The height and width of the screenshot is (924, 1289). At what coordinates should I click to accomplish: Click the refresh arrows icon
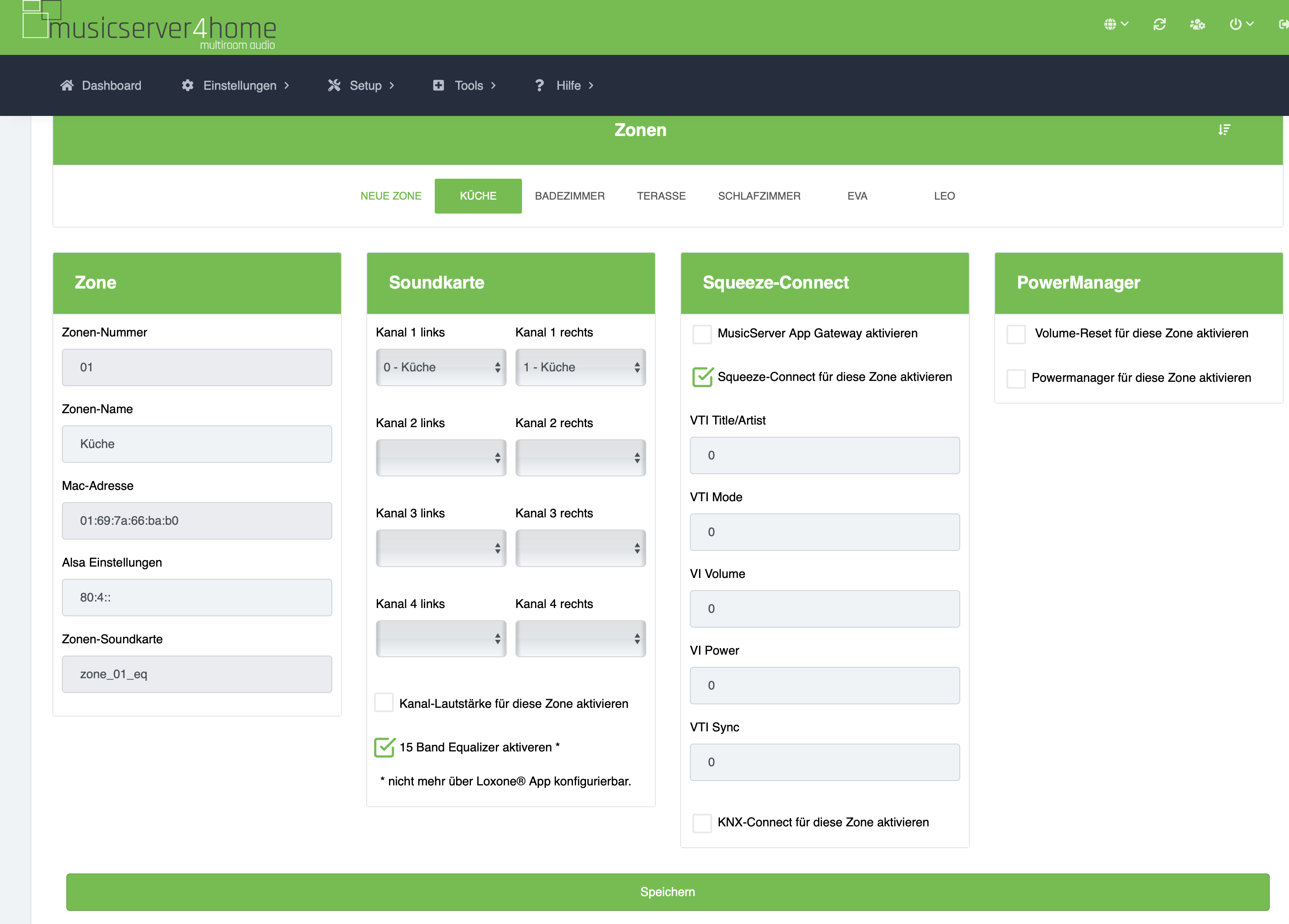point(1159,24)
